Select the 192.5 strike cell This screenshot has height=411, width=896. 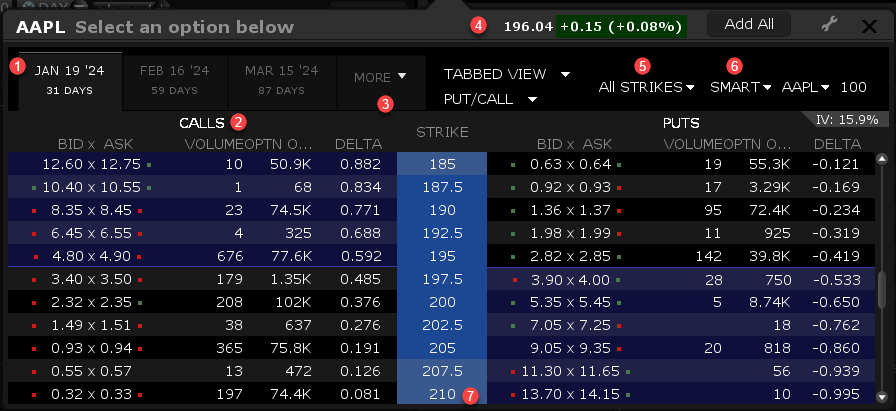[442, 233]
